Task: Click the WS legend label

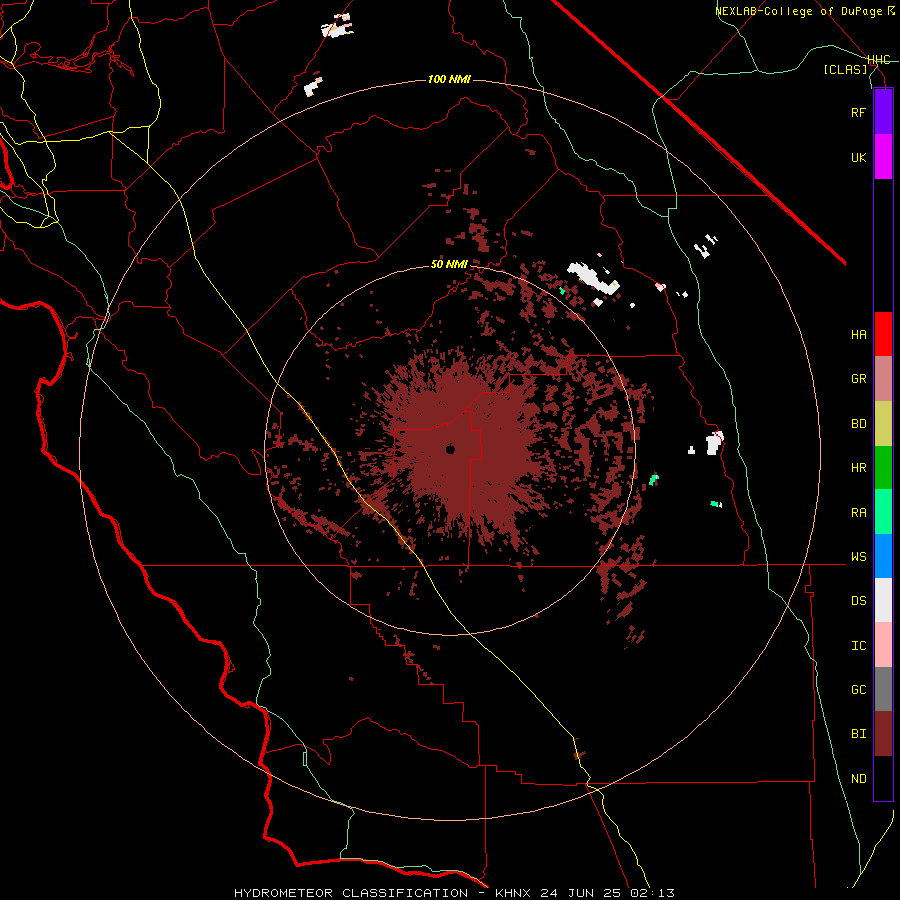Action: 858,557
